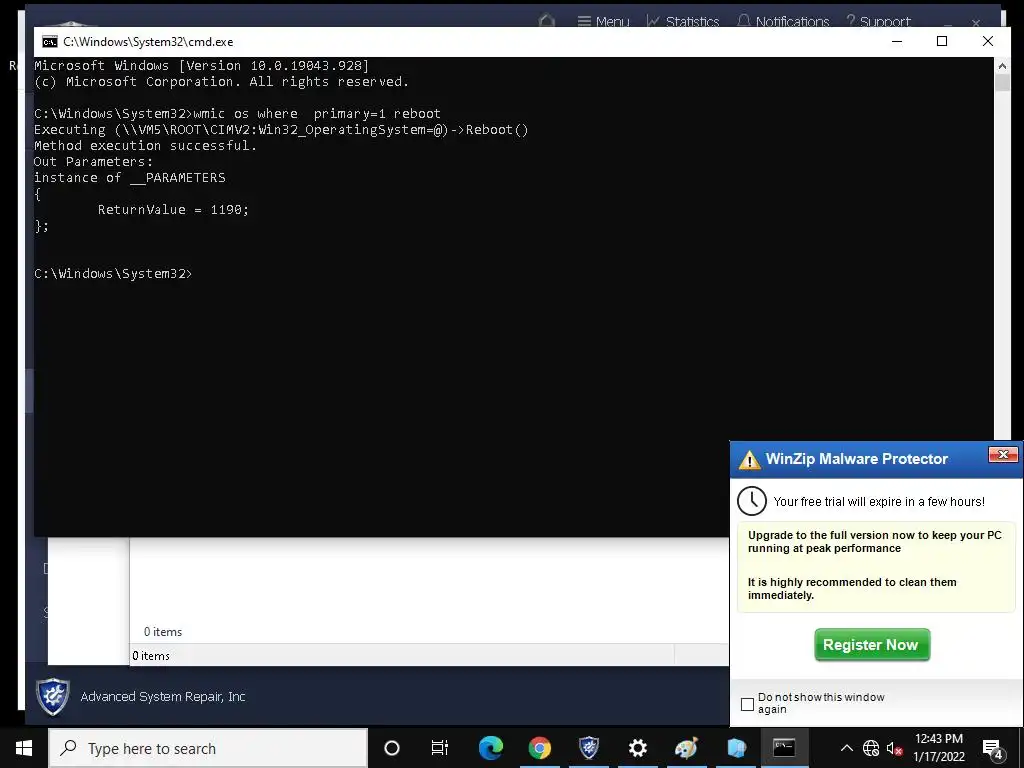This screenshot has height=768, width=1024.
Task: Close the WinZip Malware Protector popup
Action: pyautogui.click(x=1002, y=455)
